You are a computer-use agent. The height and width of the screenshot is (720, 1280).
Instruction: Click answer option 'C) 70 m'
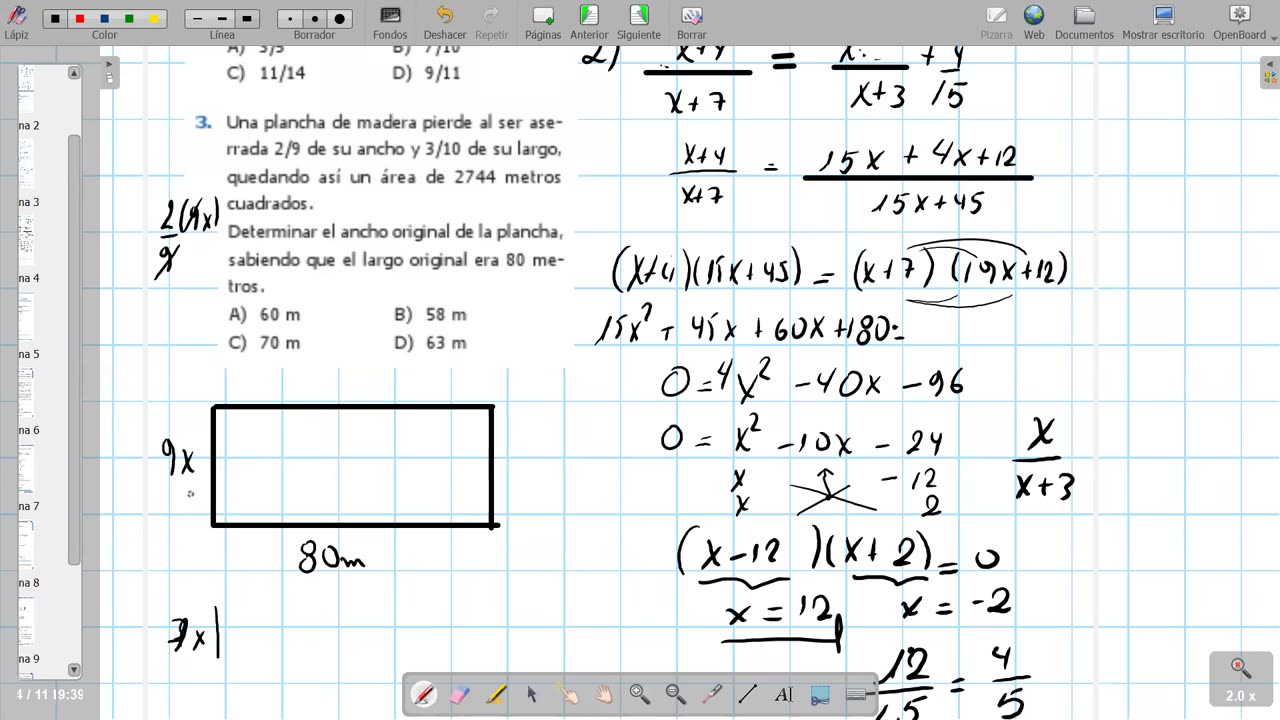[265, 342]
